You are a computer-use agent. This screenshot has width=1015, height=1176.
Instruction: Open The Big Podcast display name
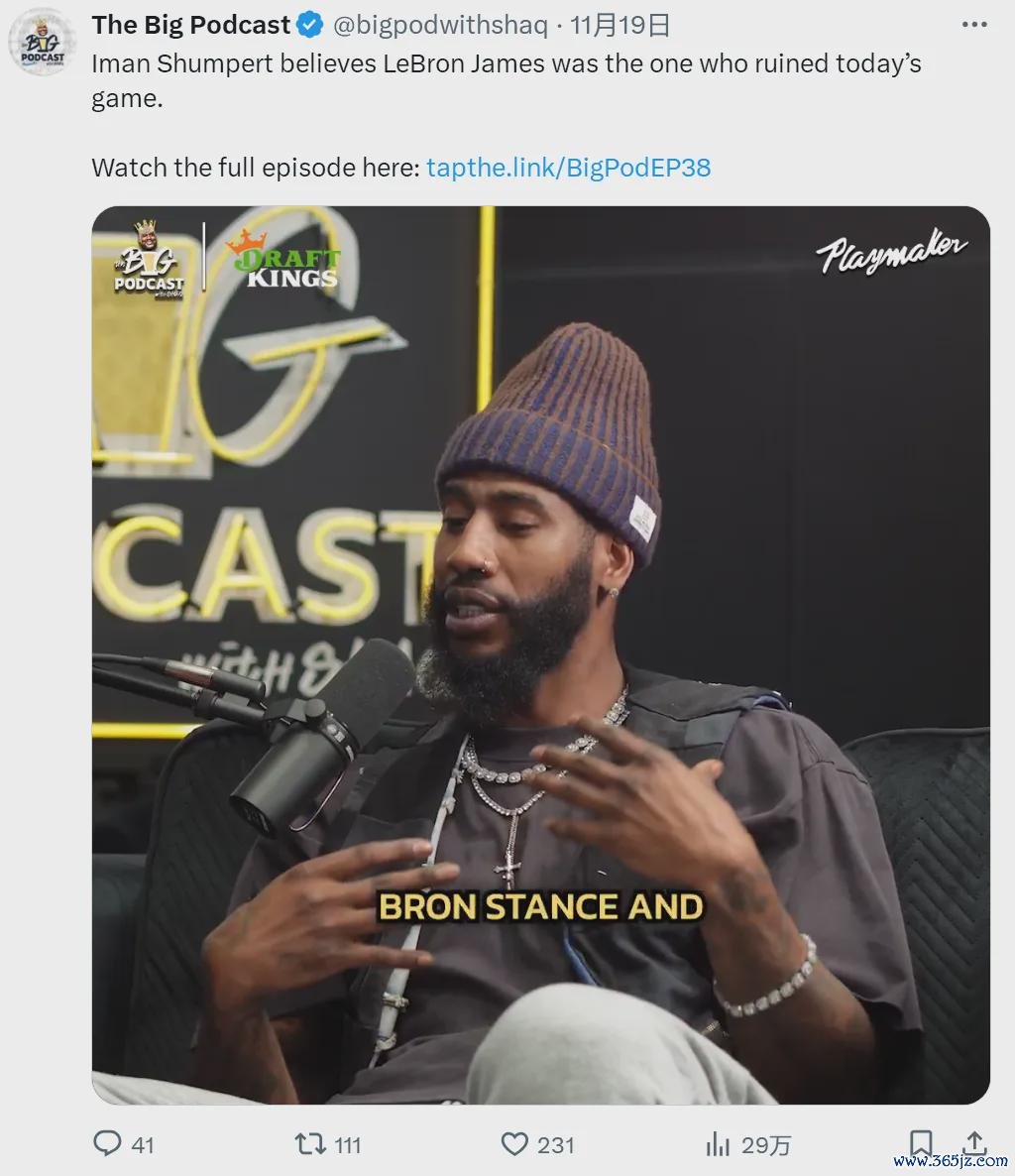[x=190, y=26]
